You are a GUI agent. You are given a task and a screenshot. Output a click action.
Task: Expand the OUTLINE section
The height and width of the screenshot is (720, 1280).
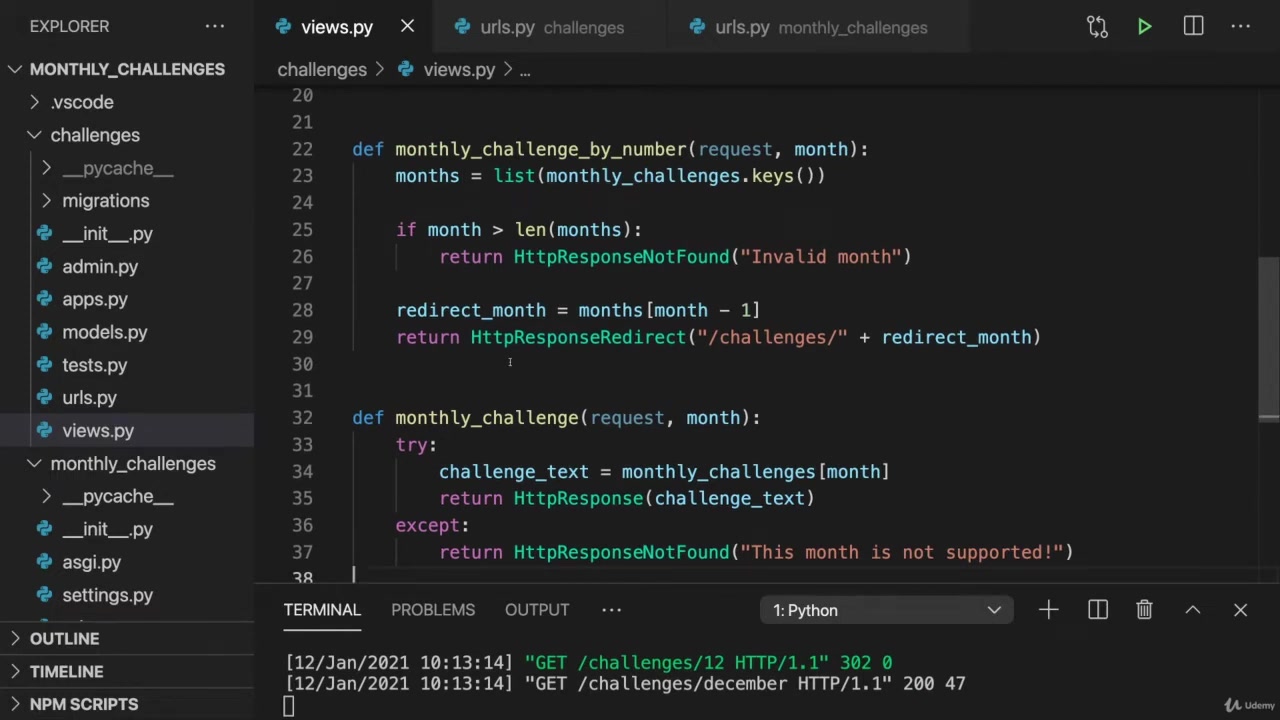click(x=64, y=638)
